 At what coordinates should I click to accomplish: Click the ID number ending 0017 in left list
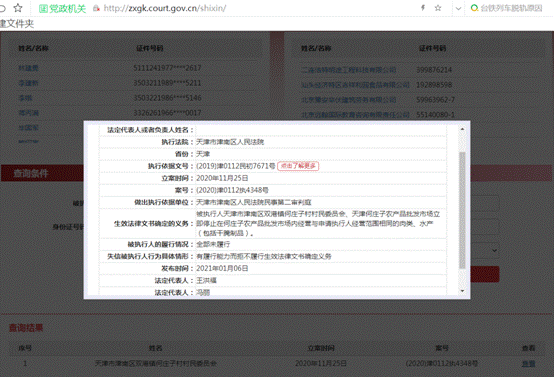pos(167,113)
